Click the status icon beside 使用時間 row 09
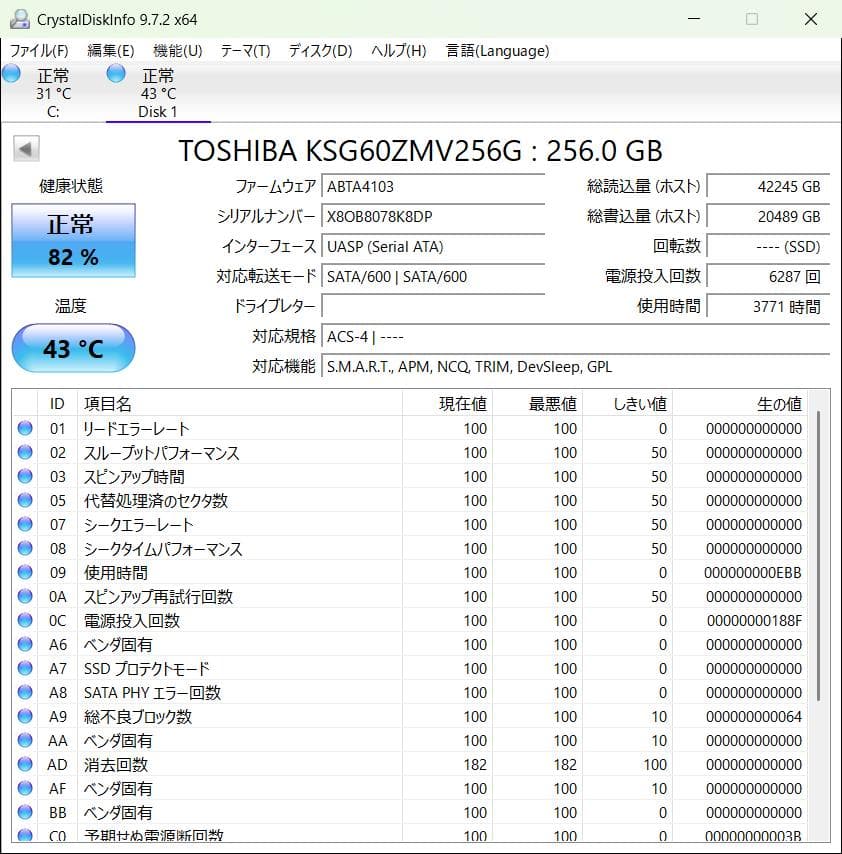The width and height of the screenshot is (842, 854). point(25,573)
